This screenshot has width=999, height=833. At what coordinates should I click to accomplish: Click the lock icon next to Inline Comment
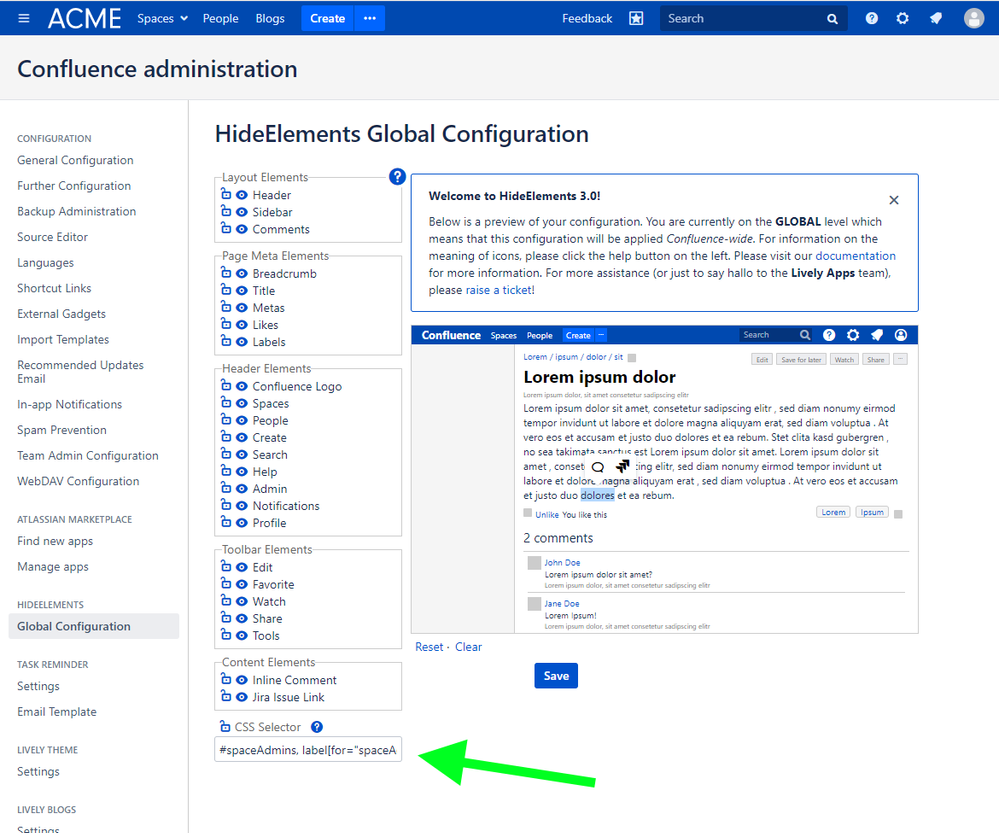coord(226,679)
